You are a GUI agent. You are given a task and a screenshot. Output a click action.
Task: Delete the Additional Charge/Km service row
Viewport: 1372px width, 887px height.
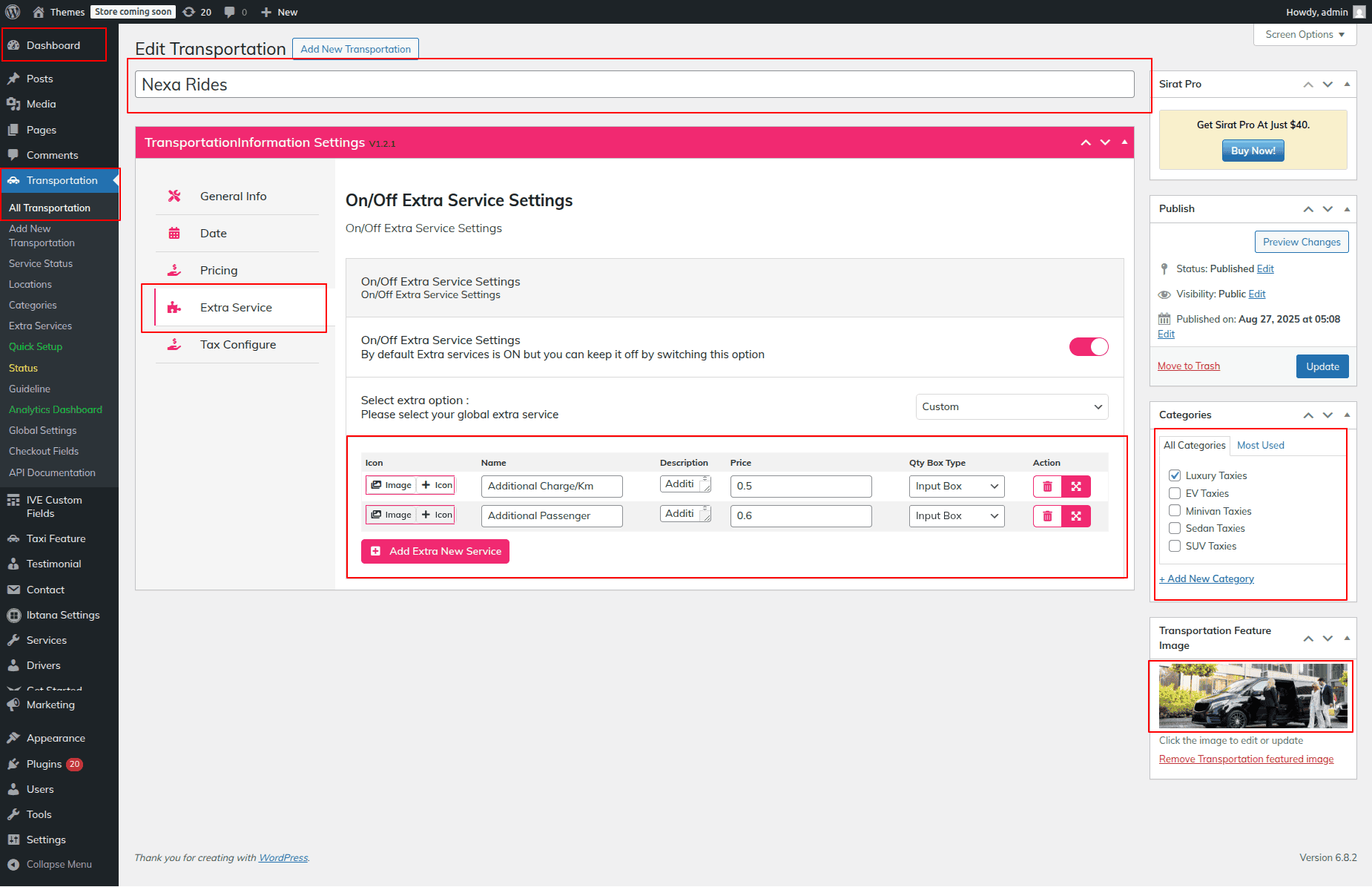pos(1047,487)
